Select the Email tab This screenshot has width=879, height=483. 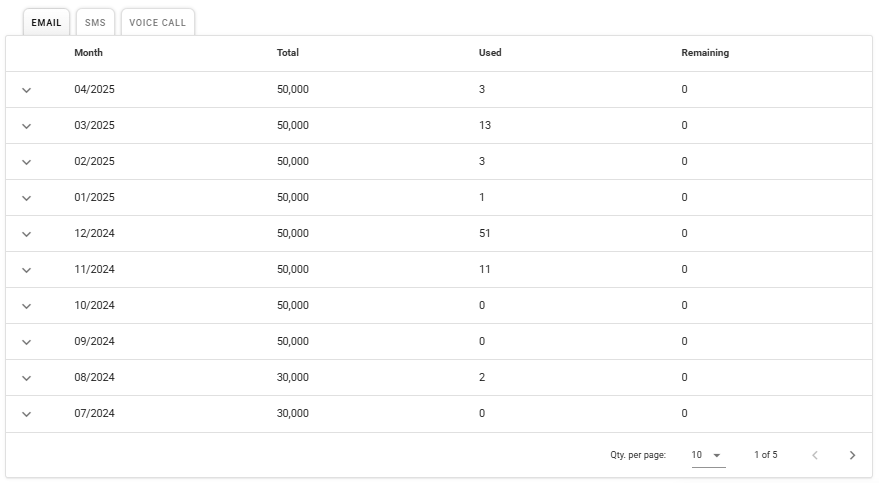(46, 23)
